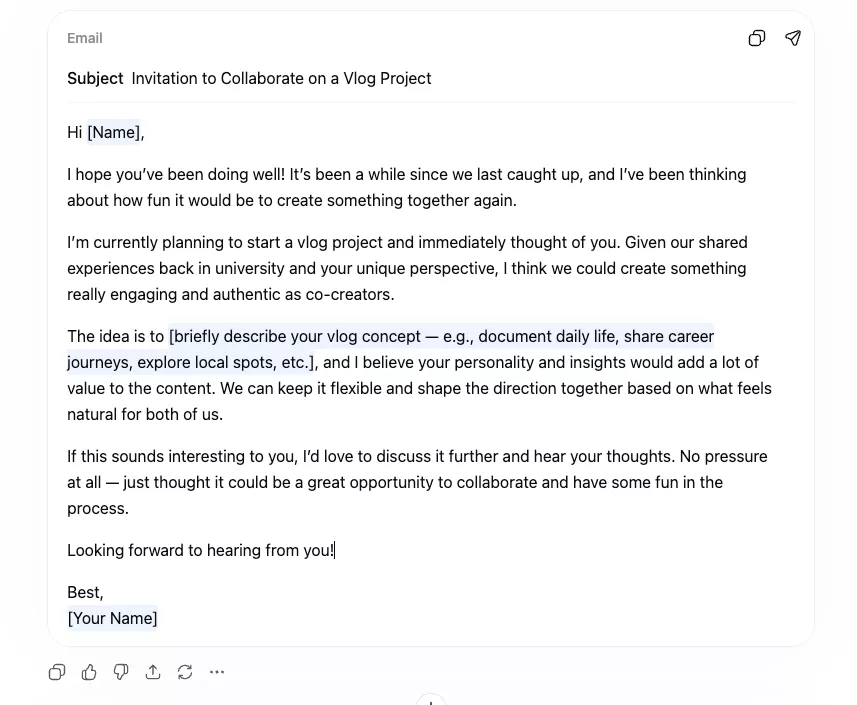Image resolution: width=857 pixels, height=705 pixels.
Task: Select the [Your Name] placeholder in the signature
Action: 112,618
